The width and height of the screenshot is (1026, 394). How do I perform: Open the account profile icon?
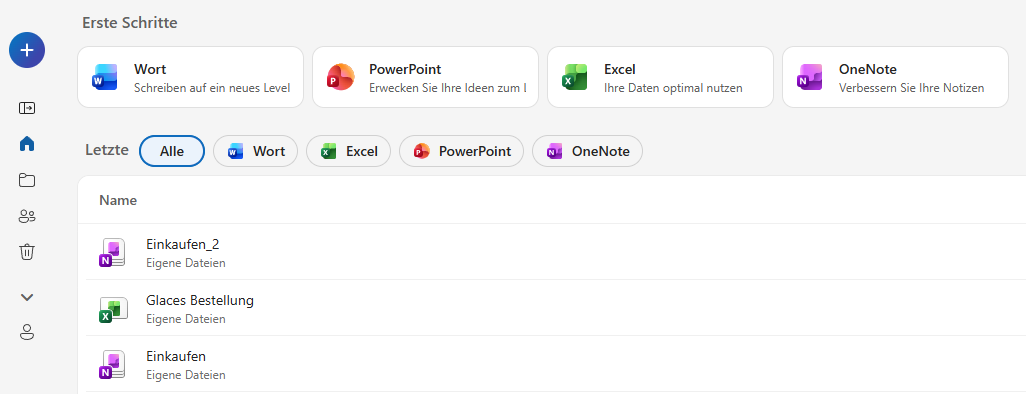tap(27, 332)
